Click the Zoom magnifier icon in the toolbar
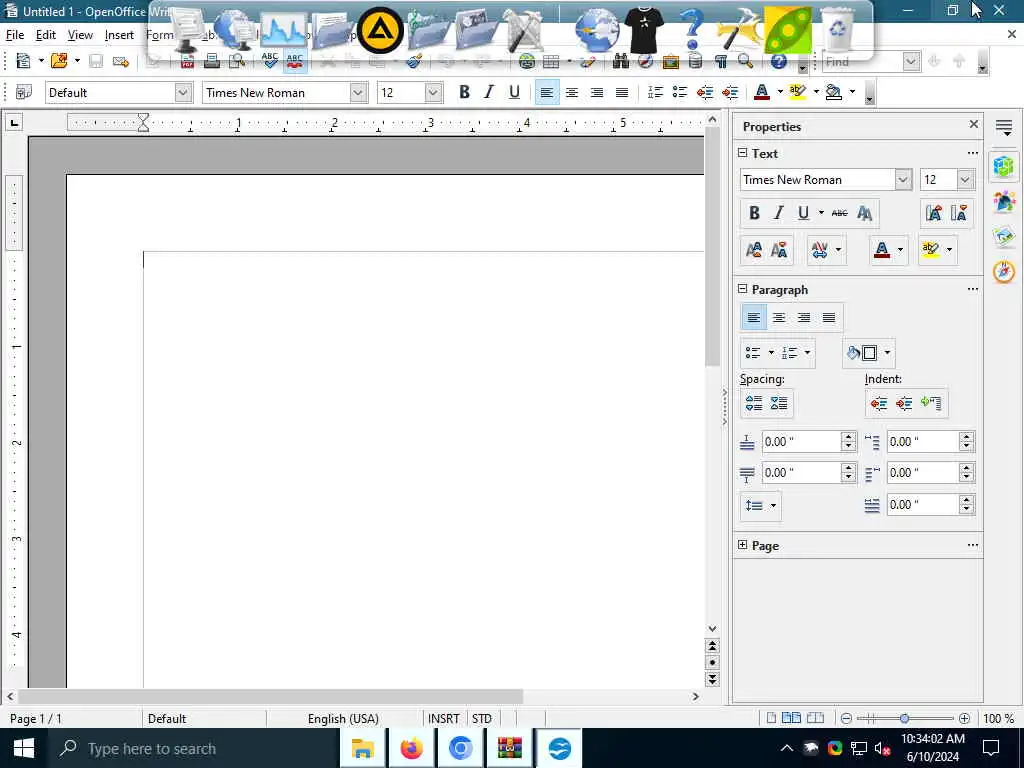Screen dimensions: 1024x768 click(745, 61)
